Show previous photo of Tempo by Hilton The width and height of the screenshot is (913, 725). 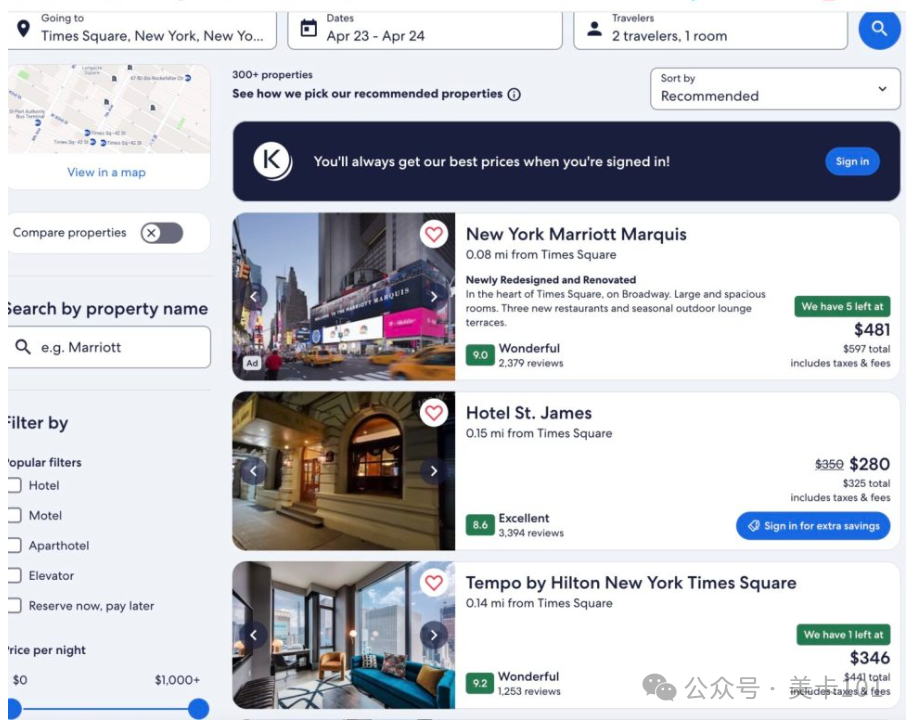pyautogui.click(x=253, y=635)
